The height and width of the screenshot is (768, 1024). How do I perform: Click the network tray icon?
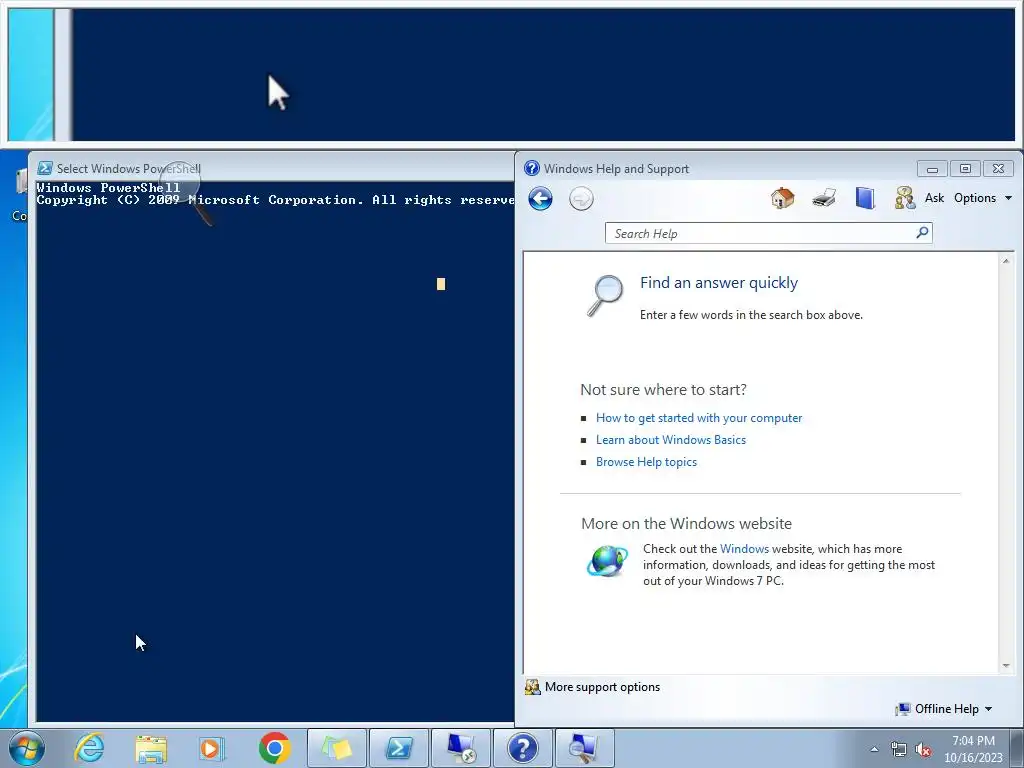899,750
